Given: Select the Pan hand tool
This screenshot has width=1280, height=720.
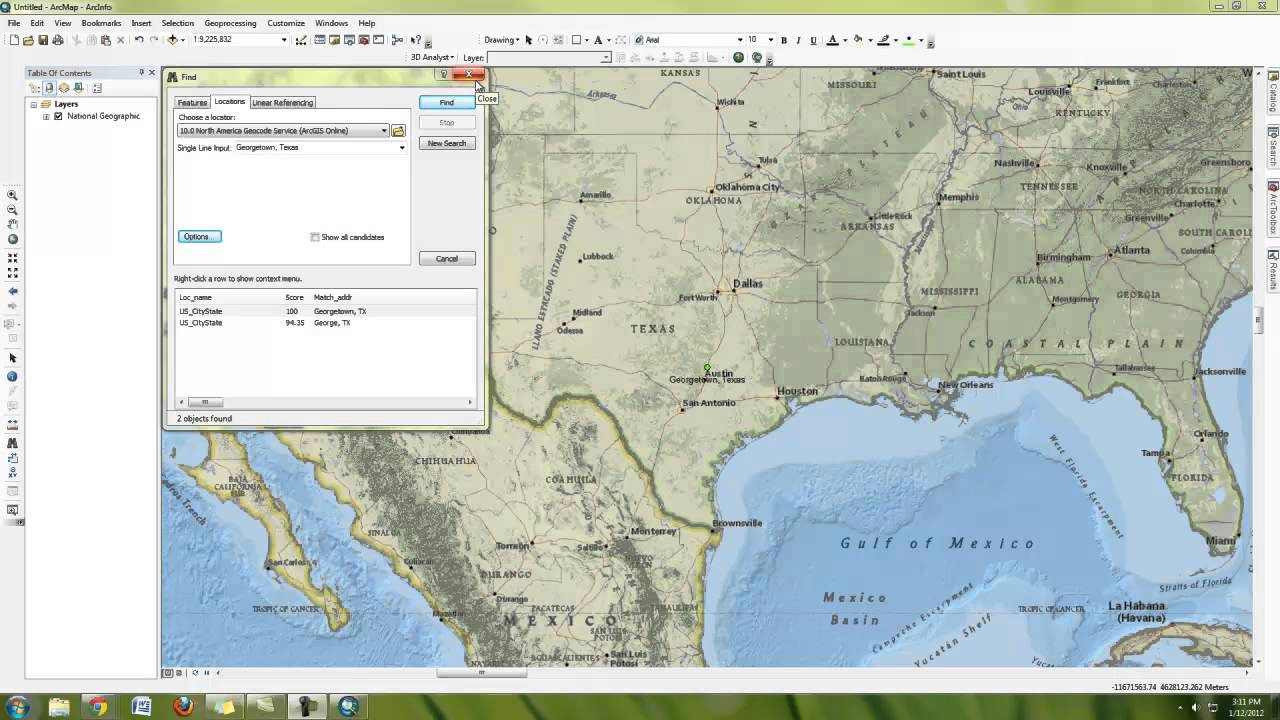Looking at the screenshot, I should (12, 225).
